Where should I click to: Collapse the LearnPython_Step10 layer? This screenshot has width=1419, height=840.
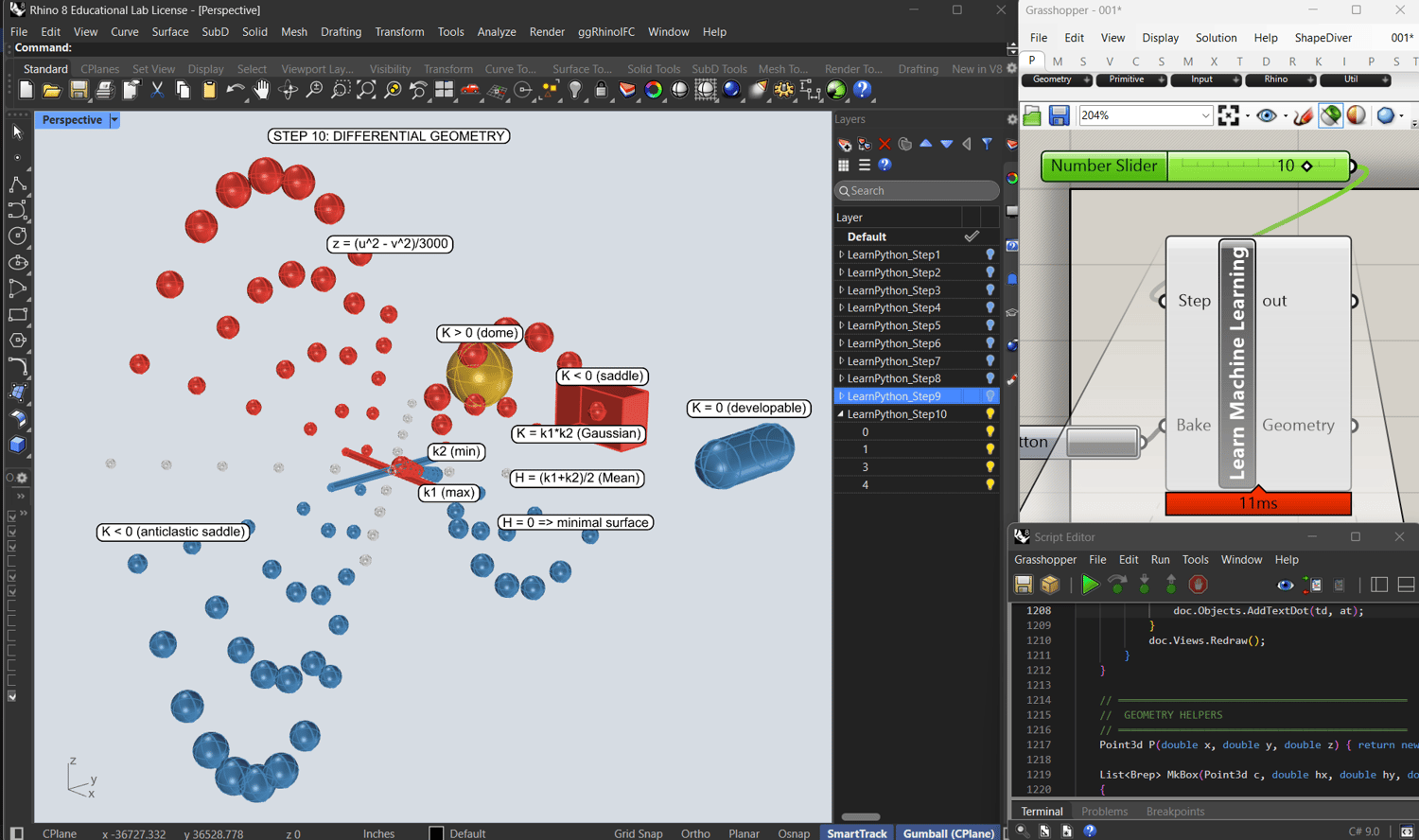(x=841, y=414)
